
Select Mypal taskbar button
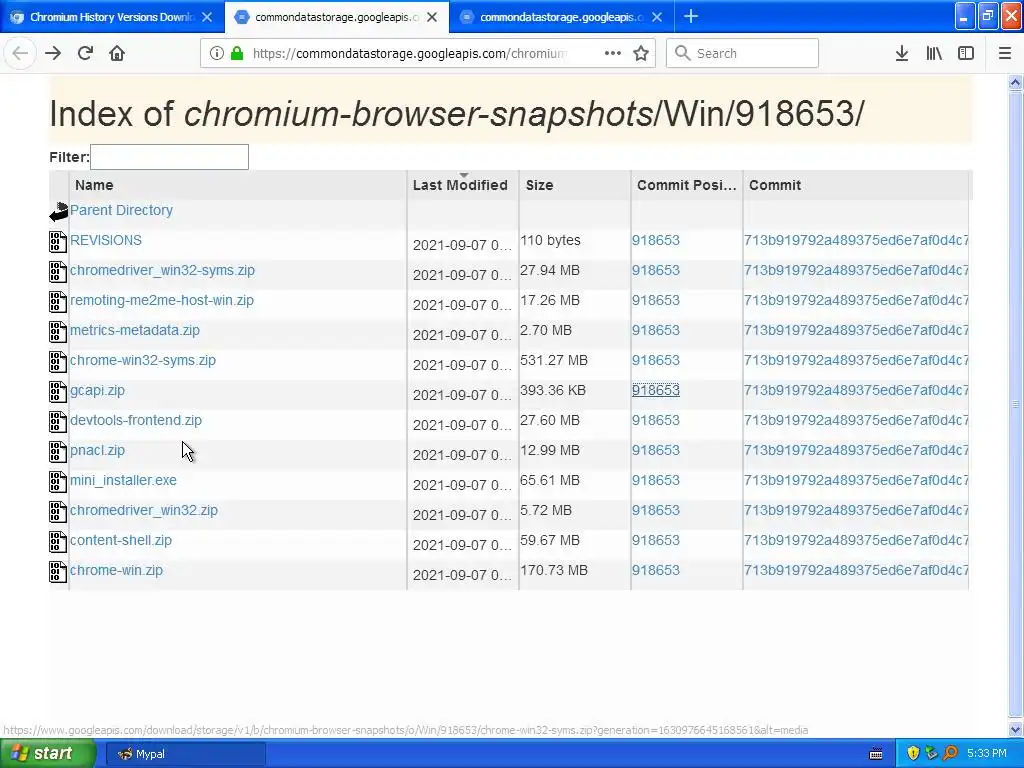point(184,754)
